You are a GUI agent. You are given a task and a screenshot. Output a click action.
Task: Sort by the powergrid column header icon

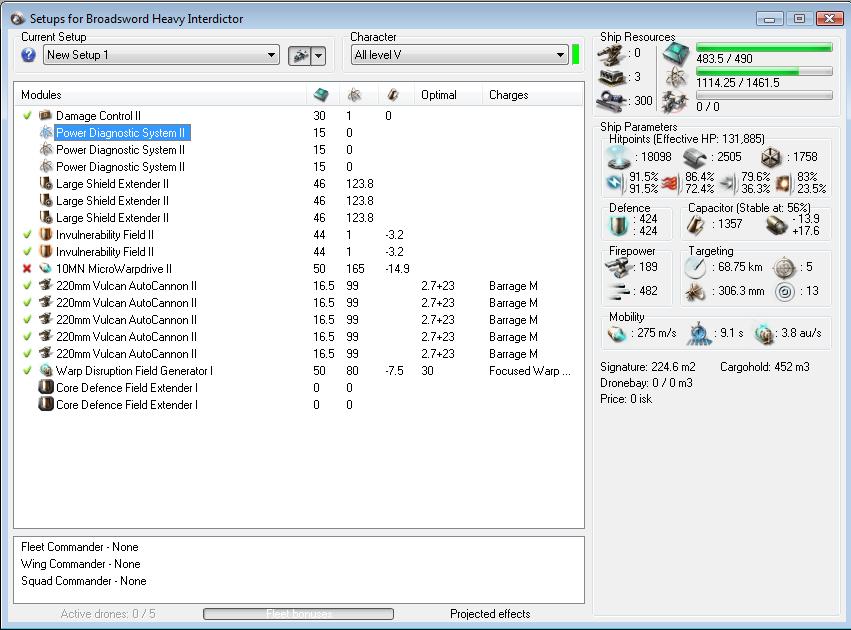(354, 95)
